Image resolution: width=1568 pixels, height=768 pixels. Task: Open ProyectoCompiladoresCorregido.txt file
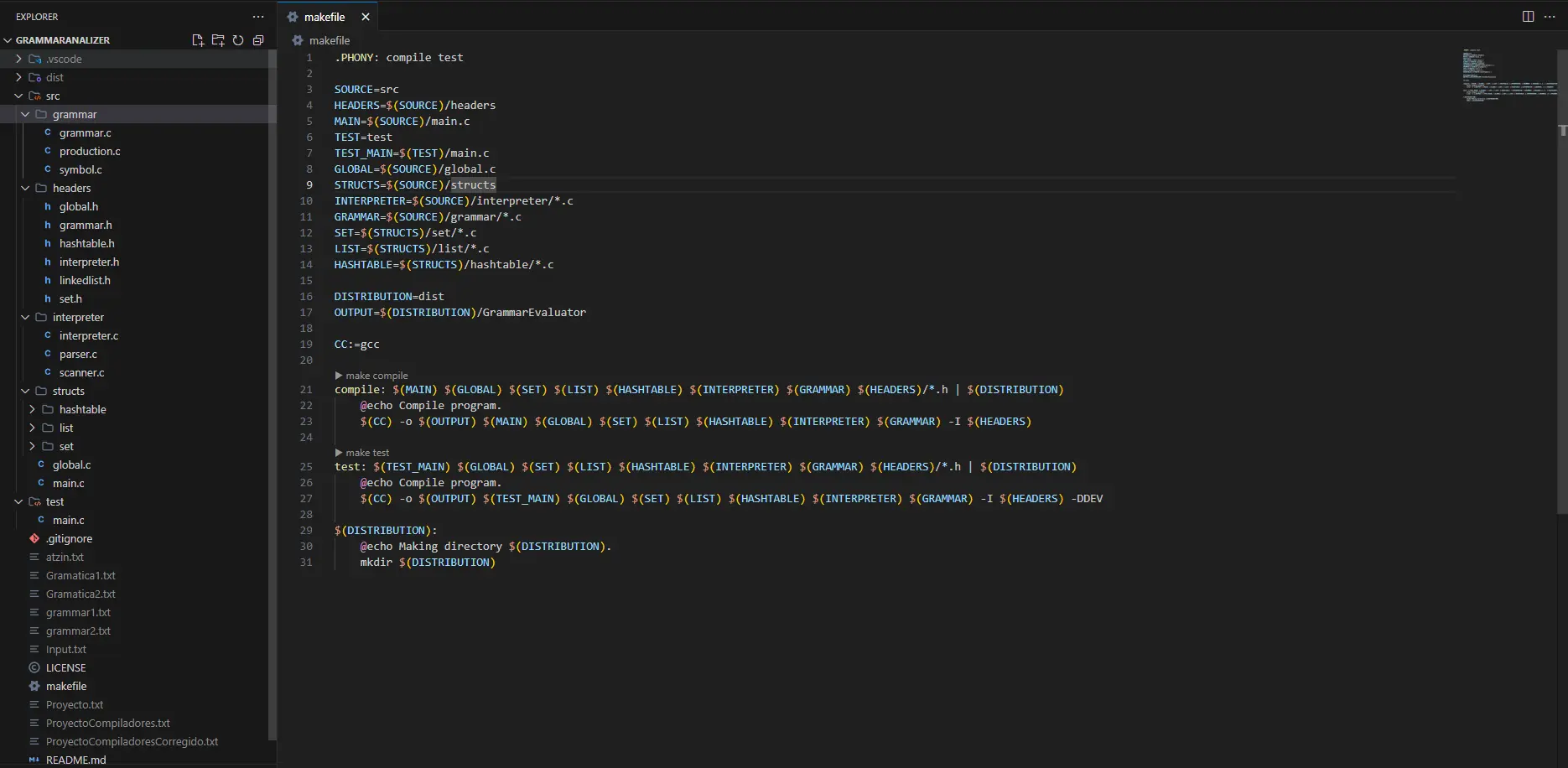pyautogui.click(x=138, y=741)
